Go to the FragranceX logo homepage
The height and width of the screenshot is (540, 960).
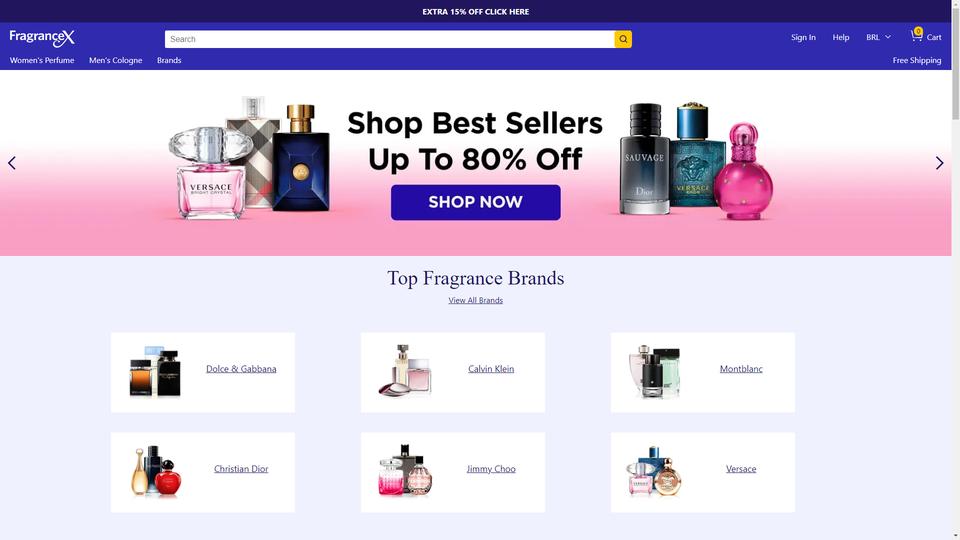(x=42, y=38)
